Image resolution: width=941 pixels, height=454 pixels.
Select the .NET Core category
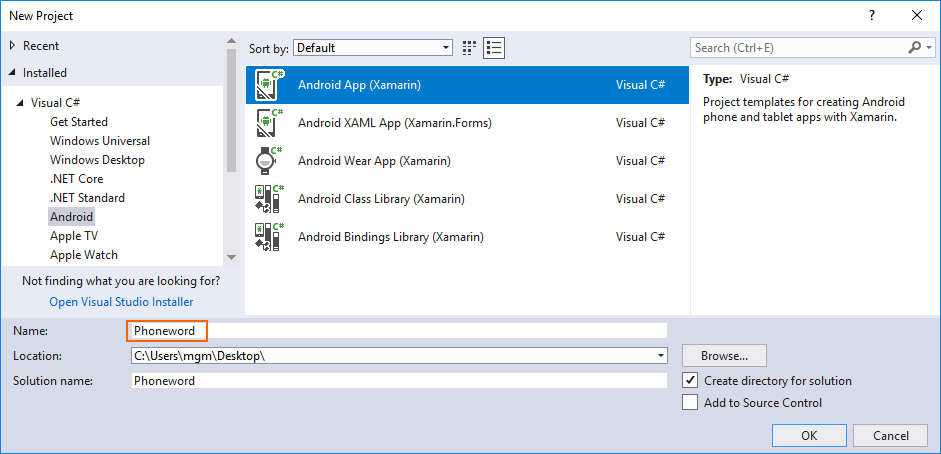pyautogui.click(x=76, y=179)
